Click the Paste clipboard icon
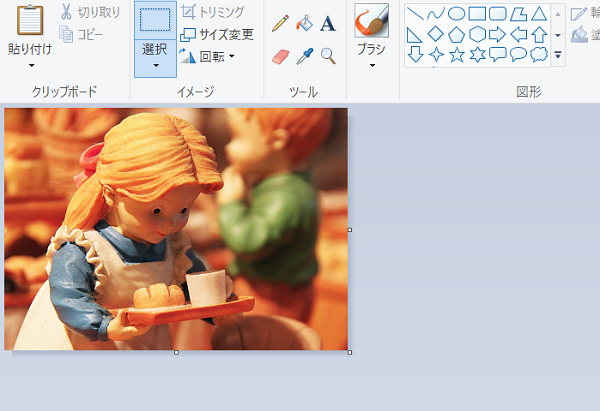The width and height of the screenshot is (600, 411). click(30, 20)
